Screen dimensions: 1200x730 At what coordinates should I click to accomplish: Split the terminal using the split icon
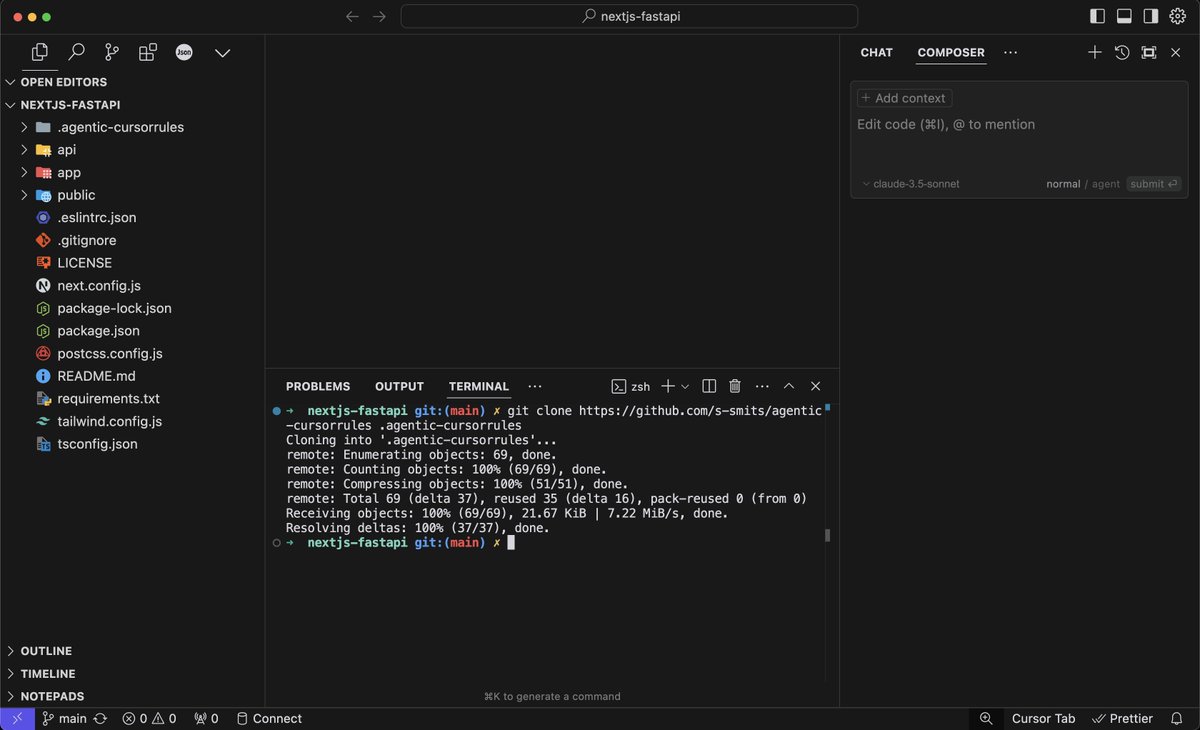click(x=709, y=385)
